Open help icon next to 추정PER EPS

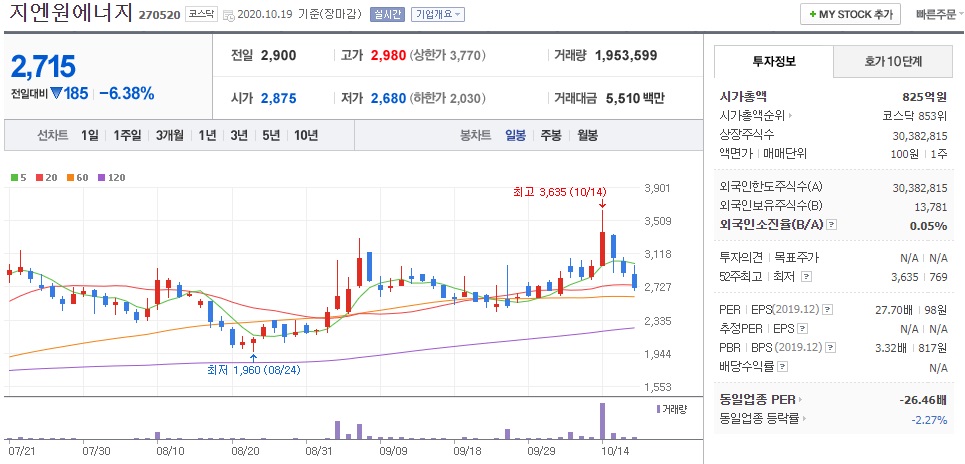803,329
